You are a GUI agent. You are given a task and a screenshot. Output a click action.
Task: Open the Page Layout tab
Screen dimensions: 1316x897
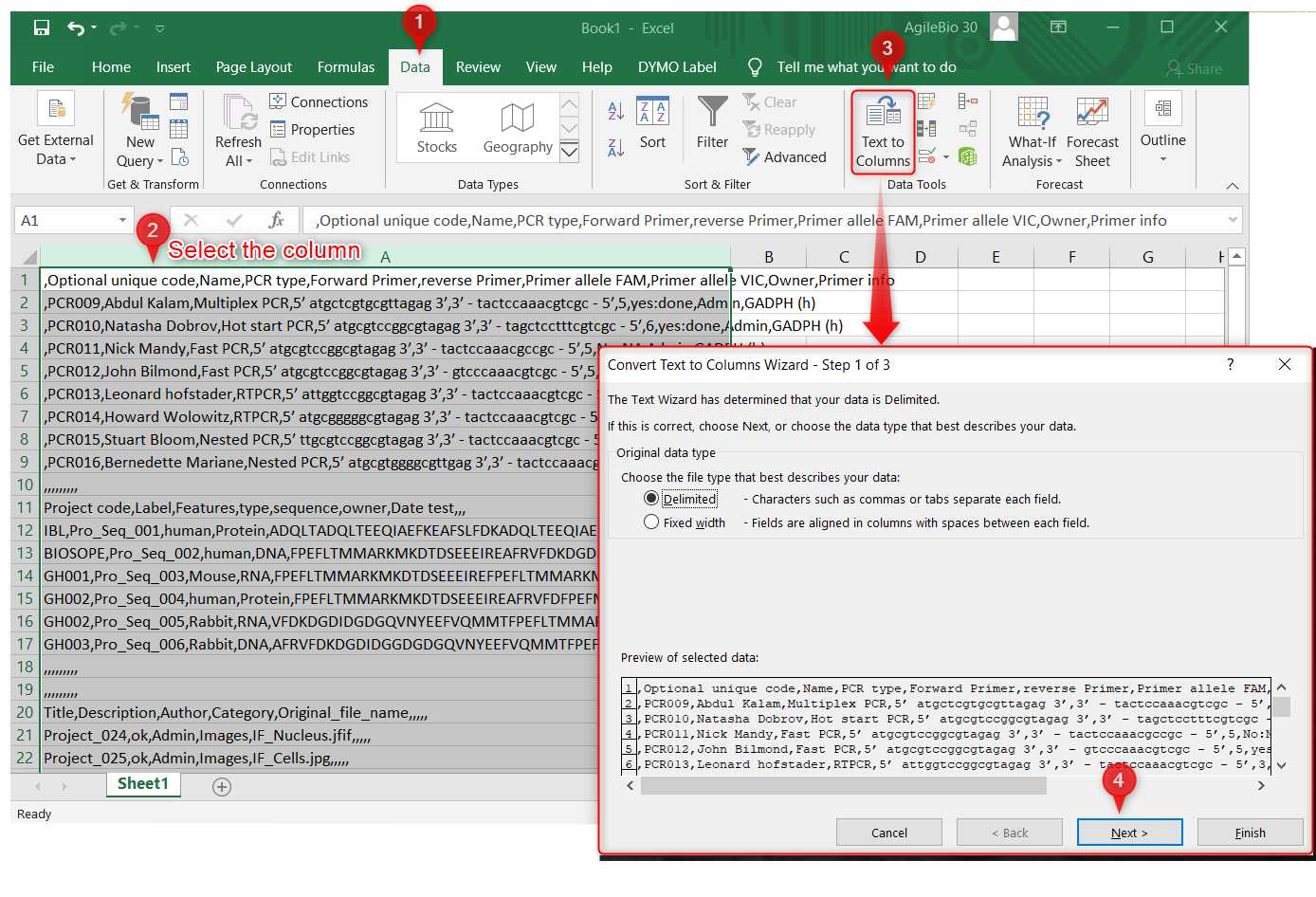(x=254, y=67)
